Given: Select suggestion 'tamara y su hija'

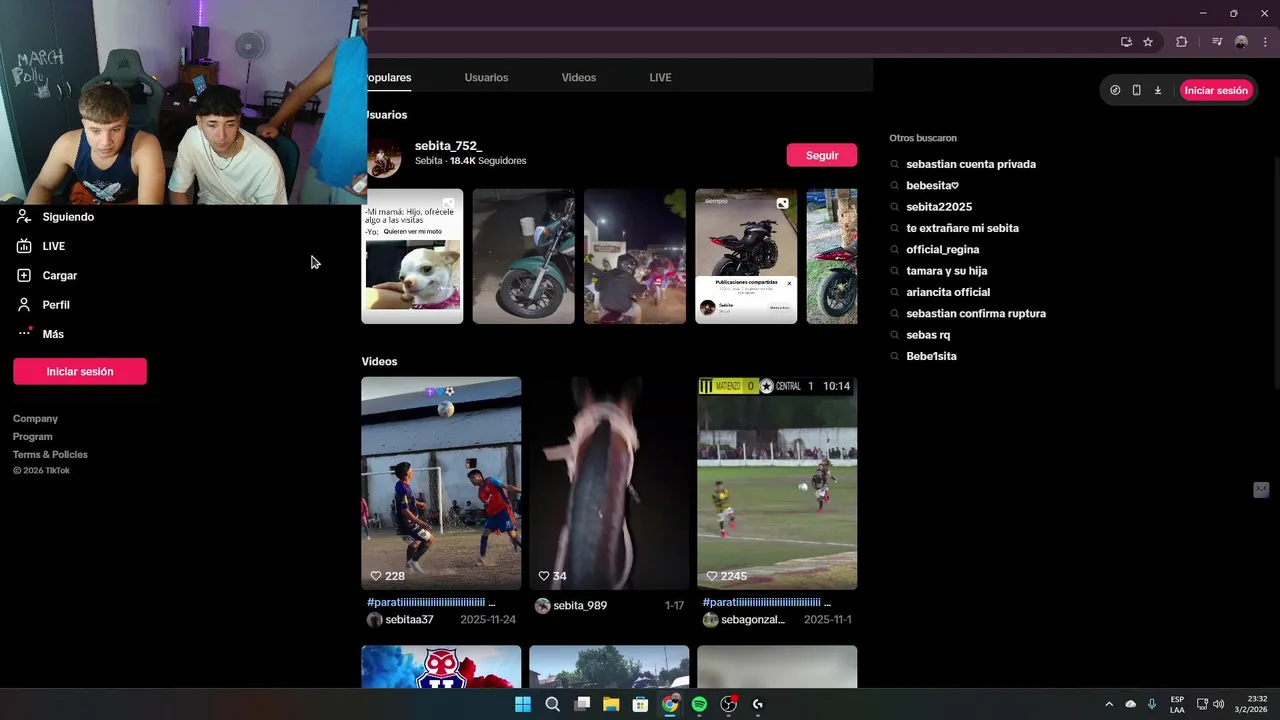Looking at the screenshot, I should tap(947, 271).
